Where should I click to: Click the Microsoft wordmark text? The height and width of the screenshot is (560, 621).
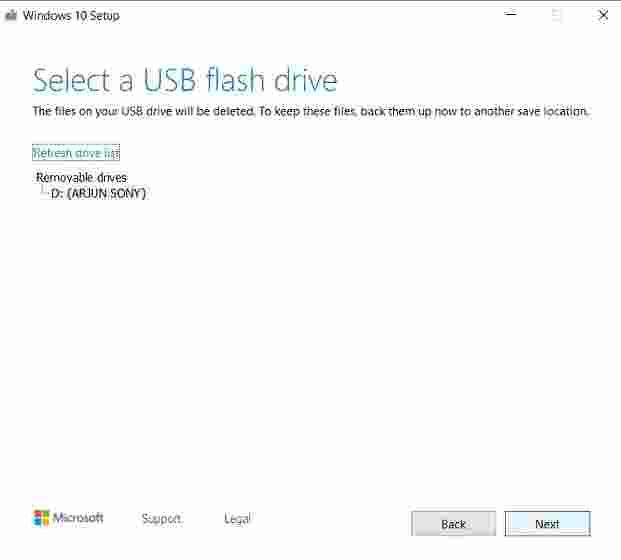click(78, 518)
